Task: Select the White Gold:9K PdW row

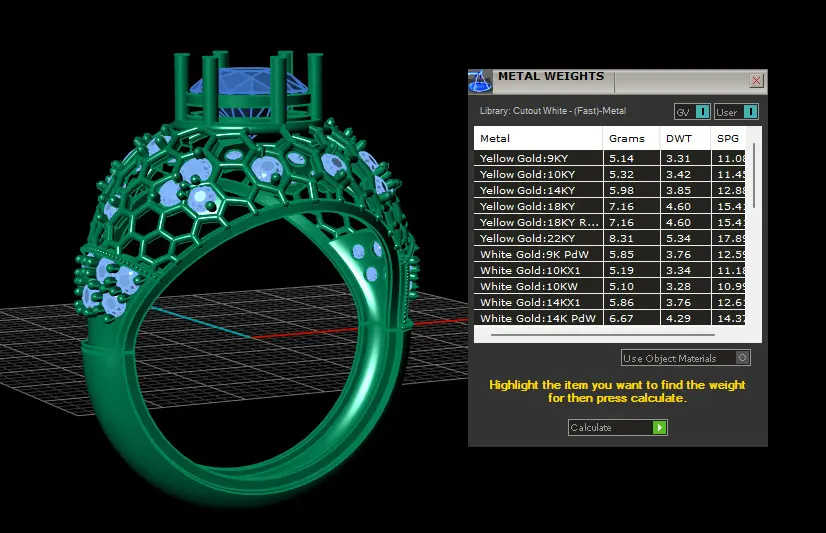Action: point(609,254)
